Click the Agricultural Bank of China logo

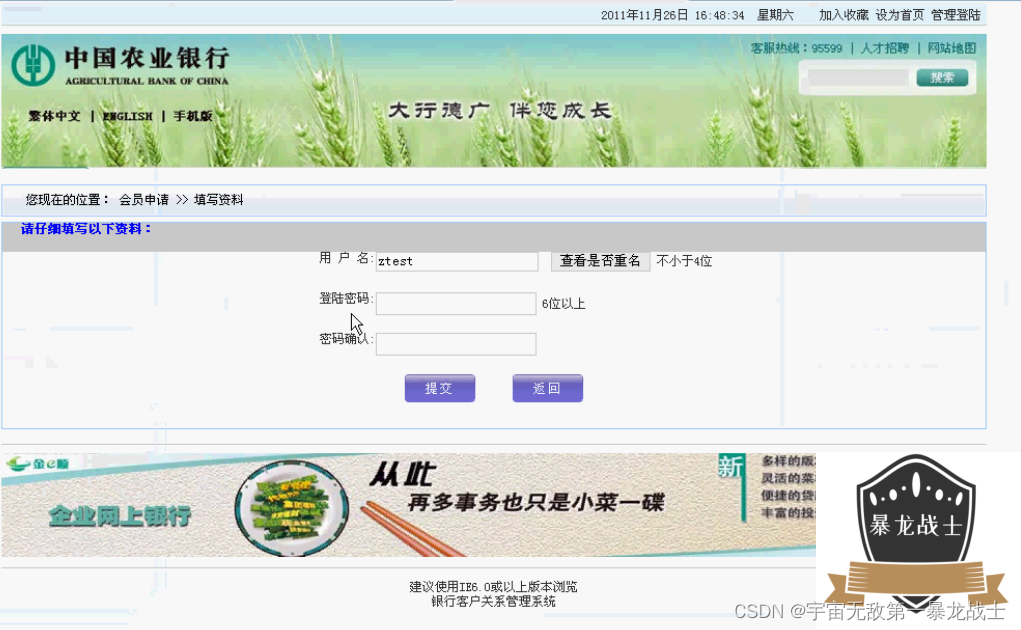coord(120,65)
